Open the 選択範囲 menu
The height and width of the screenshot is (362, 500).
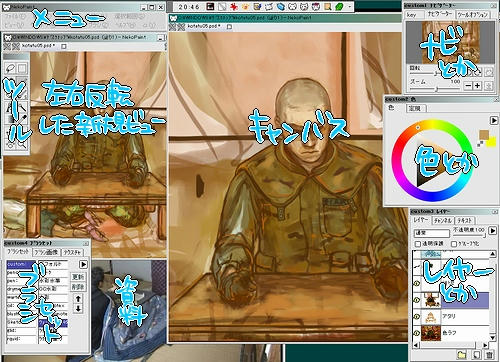click(x=130, y=16)
